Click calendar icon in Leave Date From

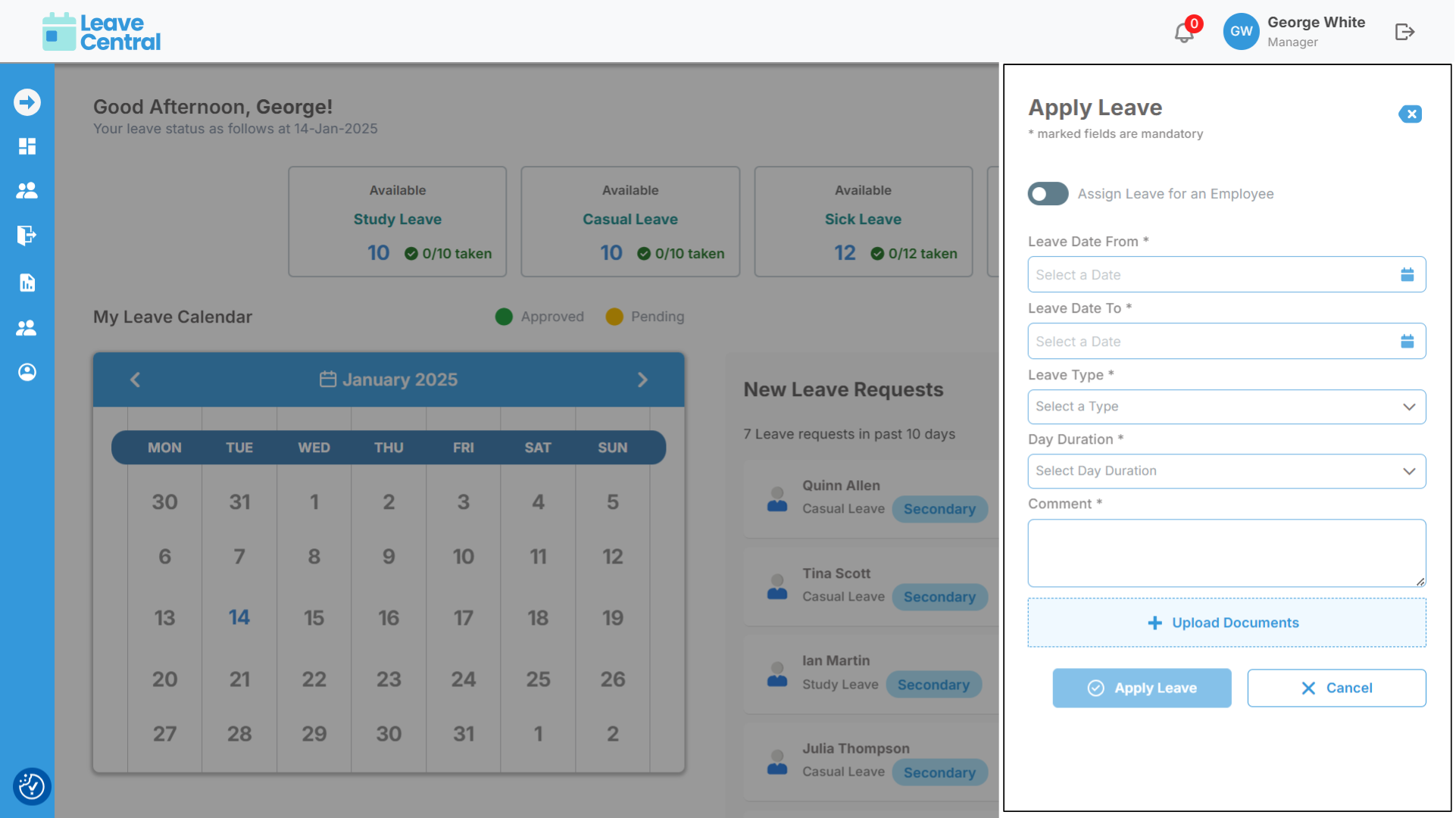(x=1407, y=275)
